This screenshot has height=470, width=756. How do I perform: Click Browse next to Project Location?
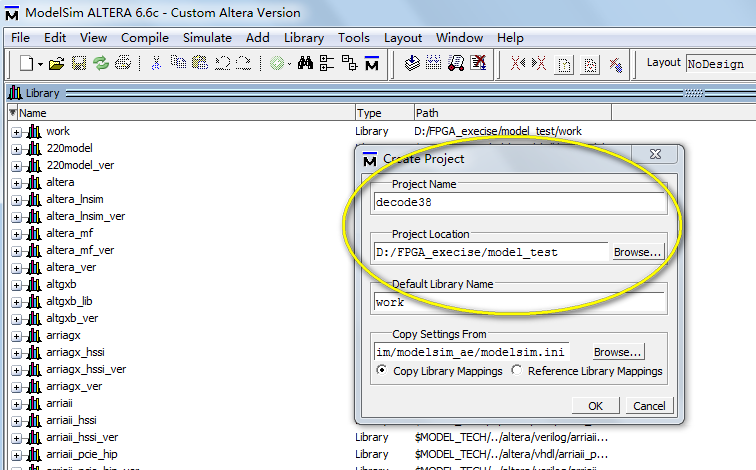tap(637, 252)
